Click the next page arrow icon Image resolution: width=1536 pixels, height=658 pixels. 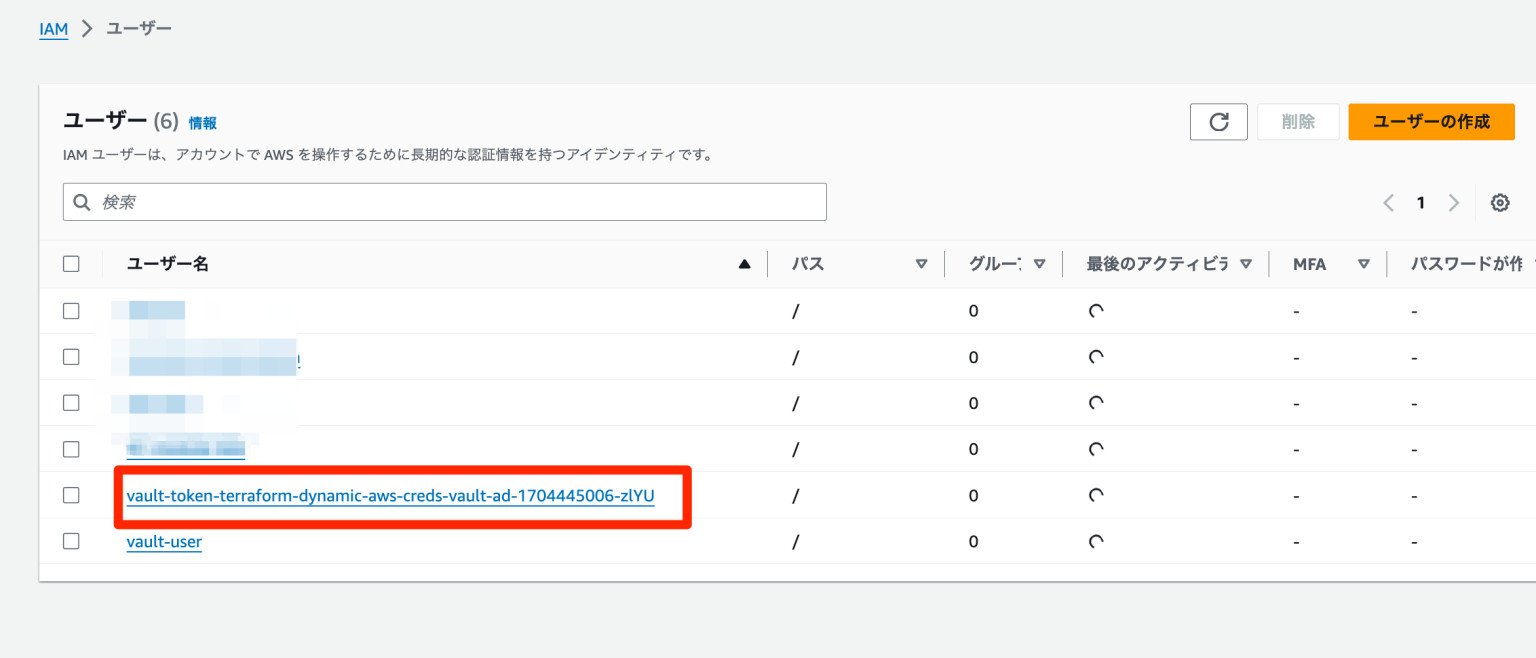click(1453, 202)
